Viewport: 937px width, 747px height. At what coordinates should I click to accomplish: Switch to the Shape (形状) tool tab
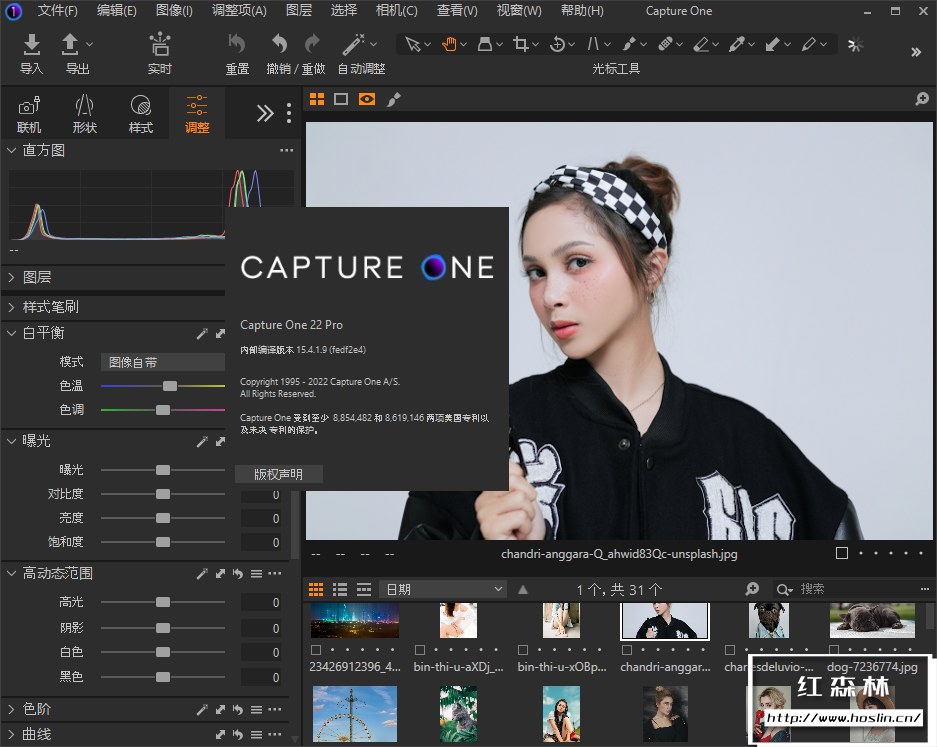(x=85, y=113)
